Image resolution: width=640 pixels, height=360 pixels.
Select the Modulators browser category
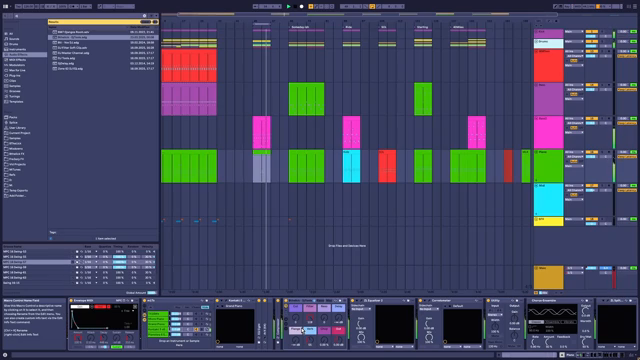(17, 65)
